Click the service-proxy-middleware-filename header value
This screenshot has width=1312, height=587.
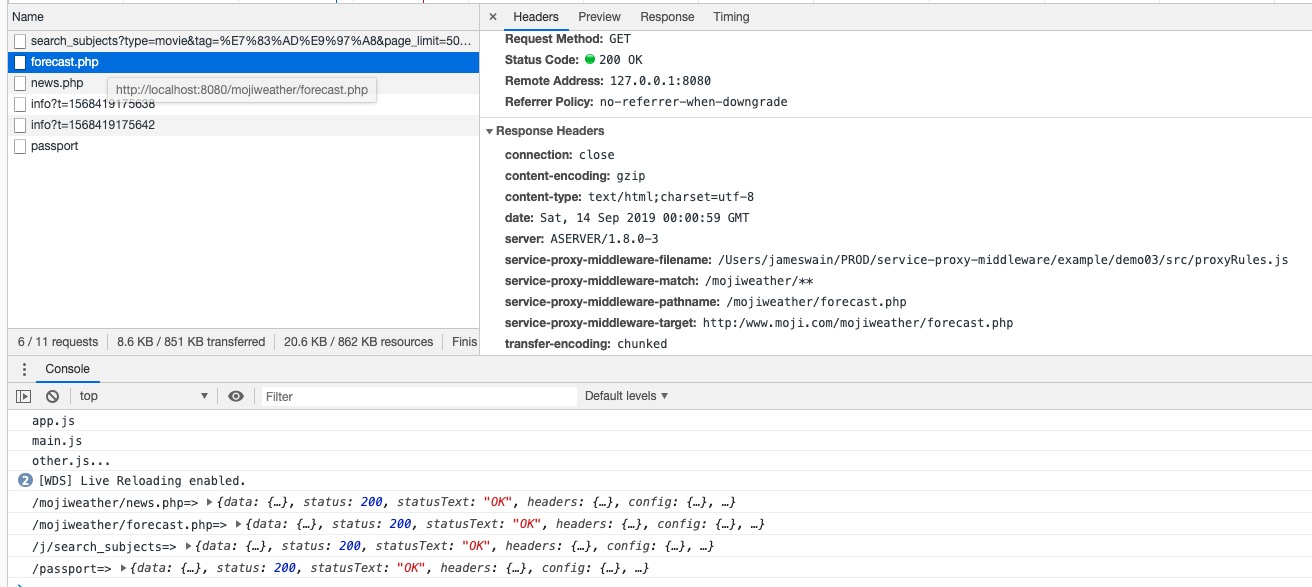tap(1003, 260)
